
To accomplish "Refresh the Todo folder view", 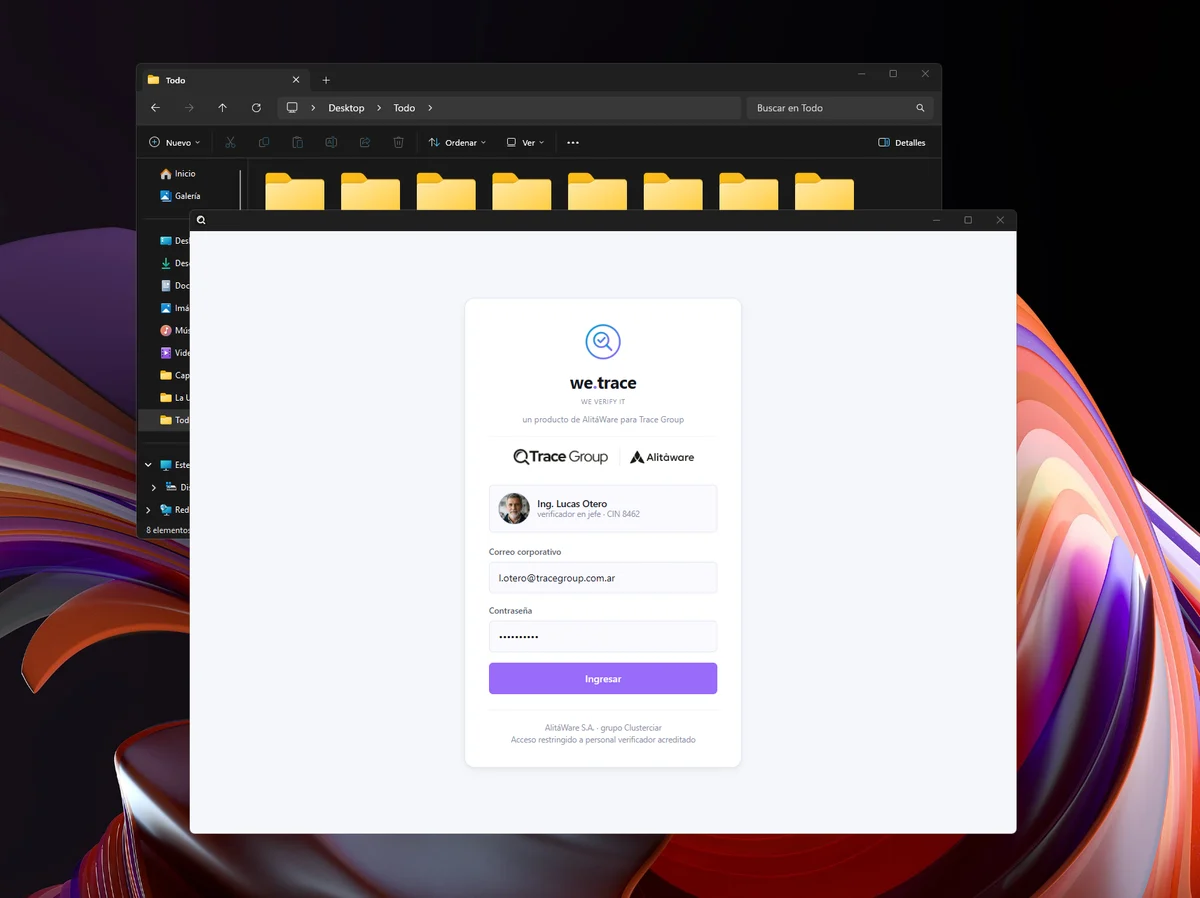I will [x=256, y=108].
